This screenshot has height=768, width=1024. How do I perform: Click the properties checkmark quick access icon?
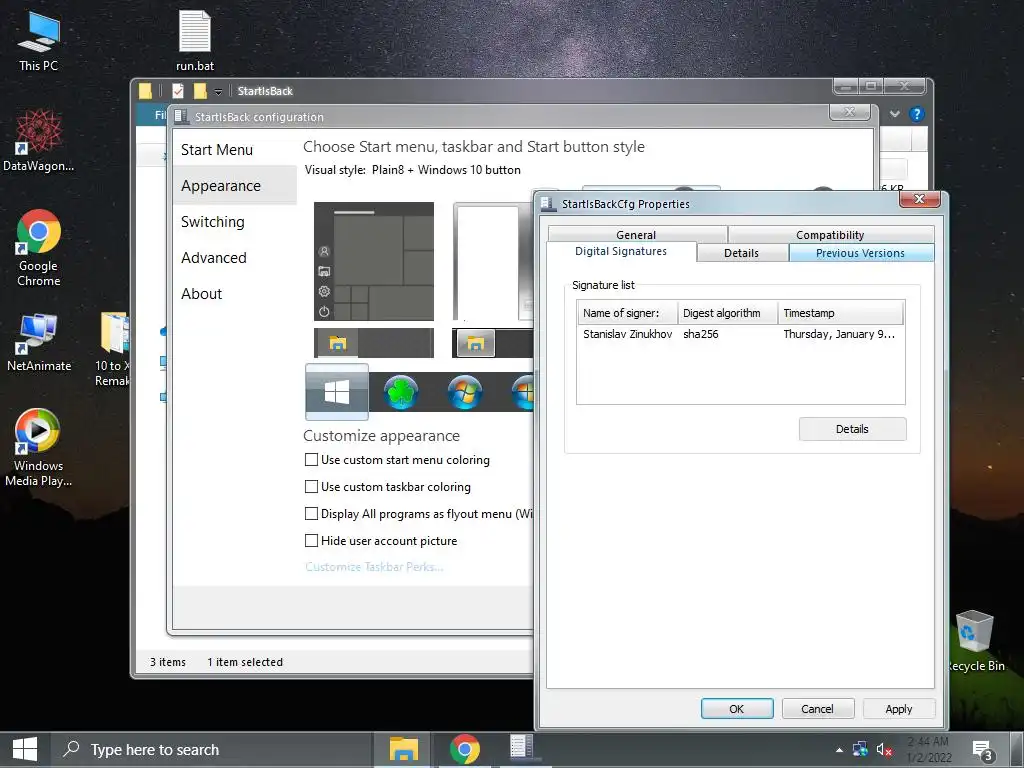(x=178, y=91)
